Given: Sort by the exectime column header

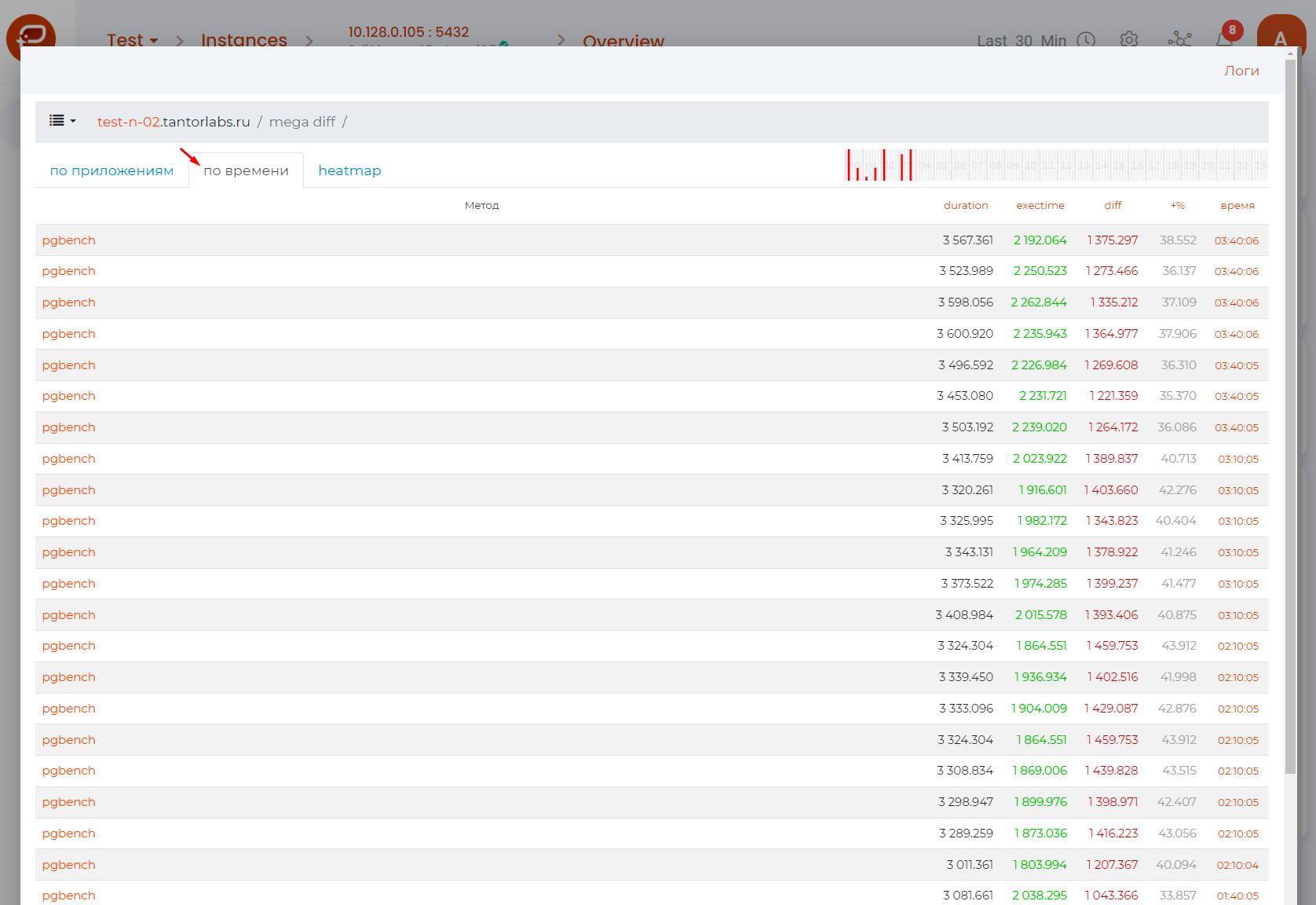Looking at the screenshot, I should coord(1040,206).
